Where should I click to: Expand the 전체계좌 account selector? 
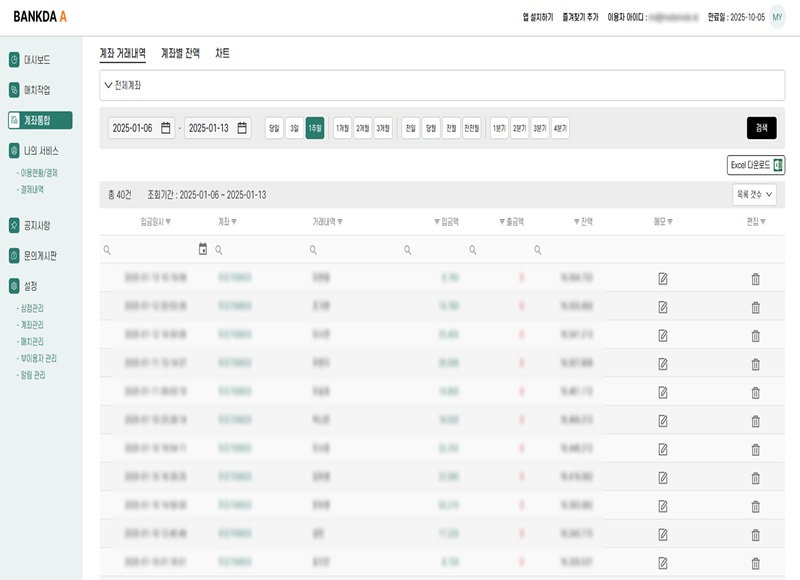click(x=442, y=85)
